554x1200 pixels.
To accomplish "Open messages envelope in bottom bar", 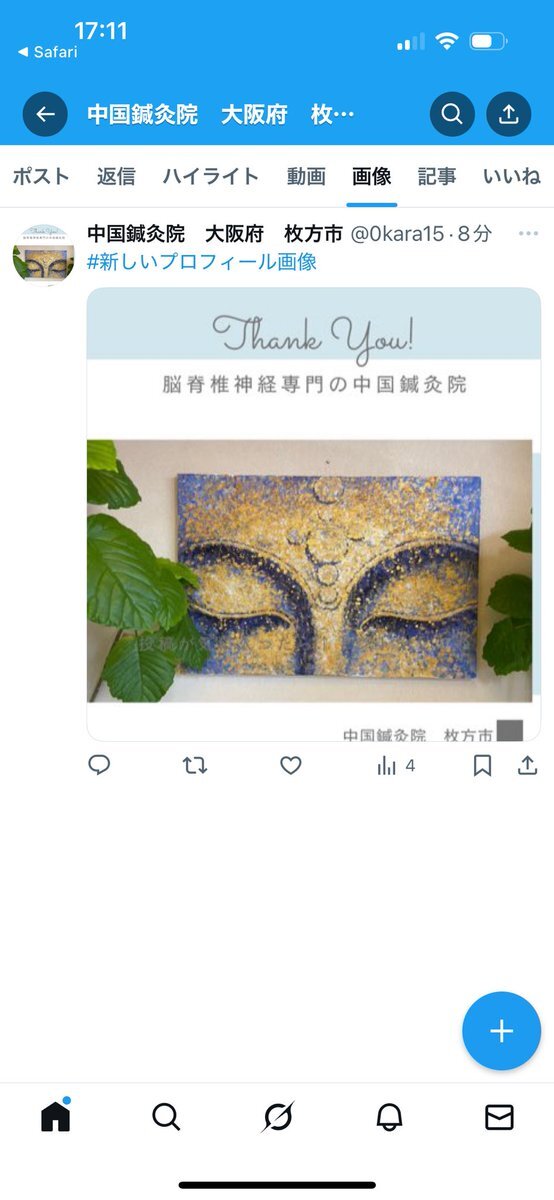I will (x=499, y=1117).
